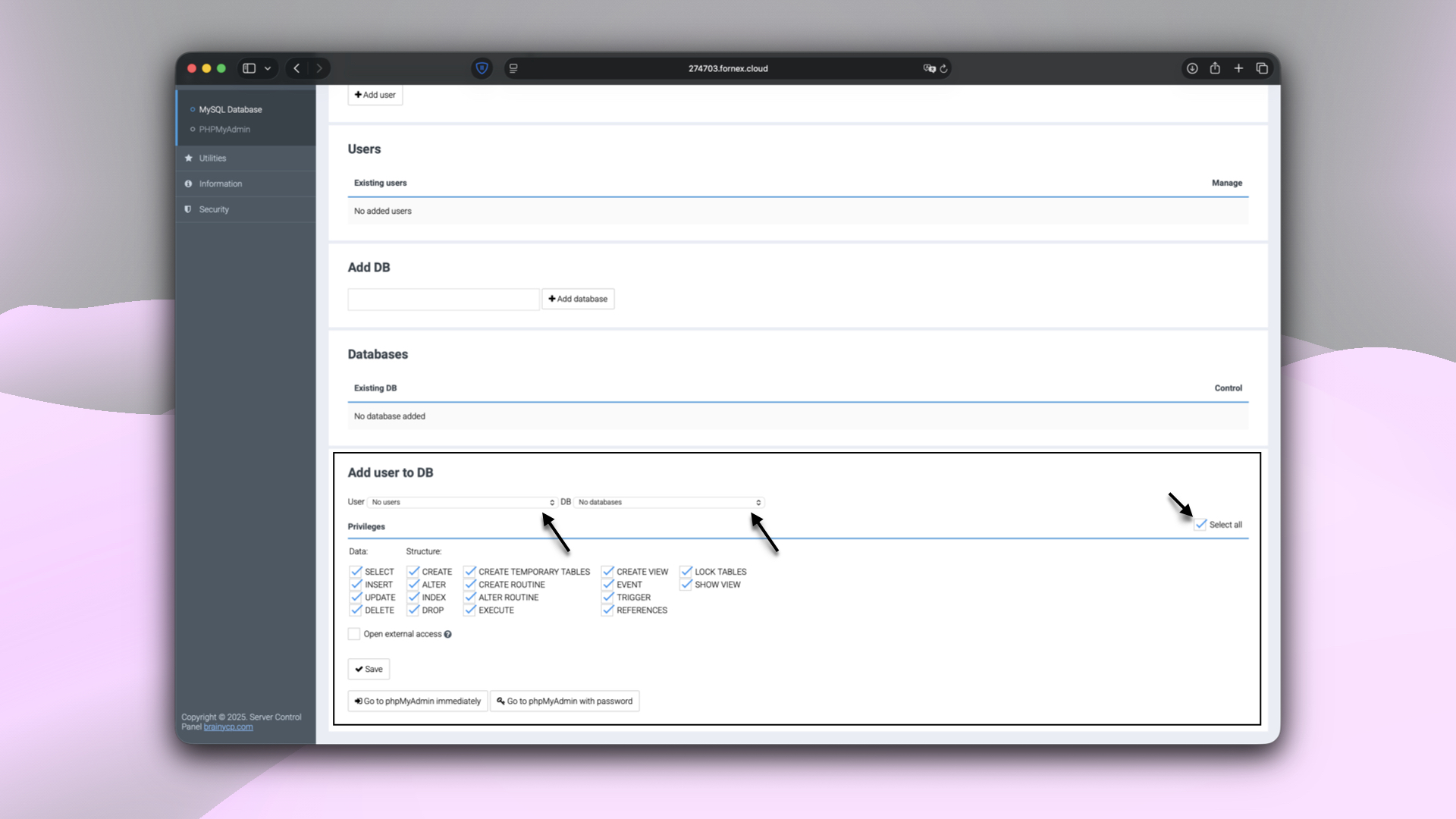Viewport: 1456px width, 819px height.
Task: Open the brainycp.com link in the footer
Action: (x=227, y=726)
